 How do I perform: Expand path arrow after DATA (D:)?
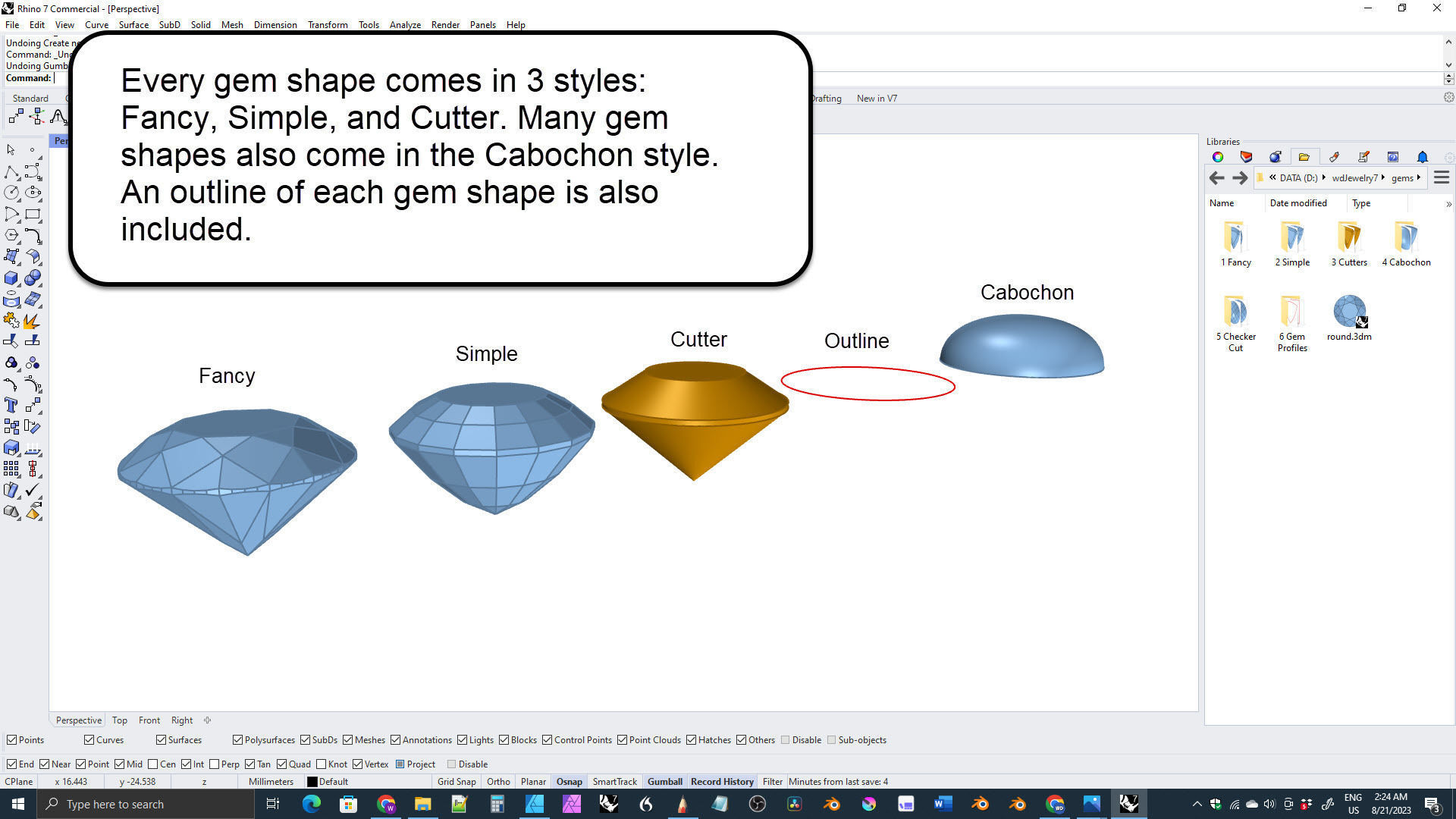(1323, 178)
